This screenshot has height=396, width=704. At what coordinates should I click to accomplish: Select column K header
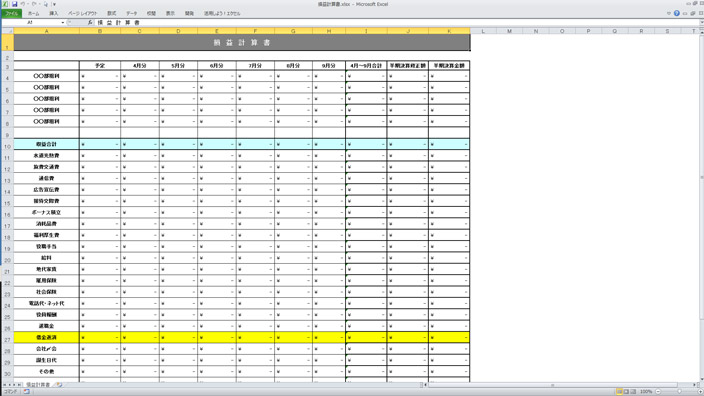coord(449,31)
